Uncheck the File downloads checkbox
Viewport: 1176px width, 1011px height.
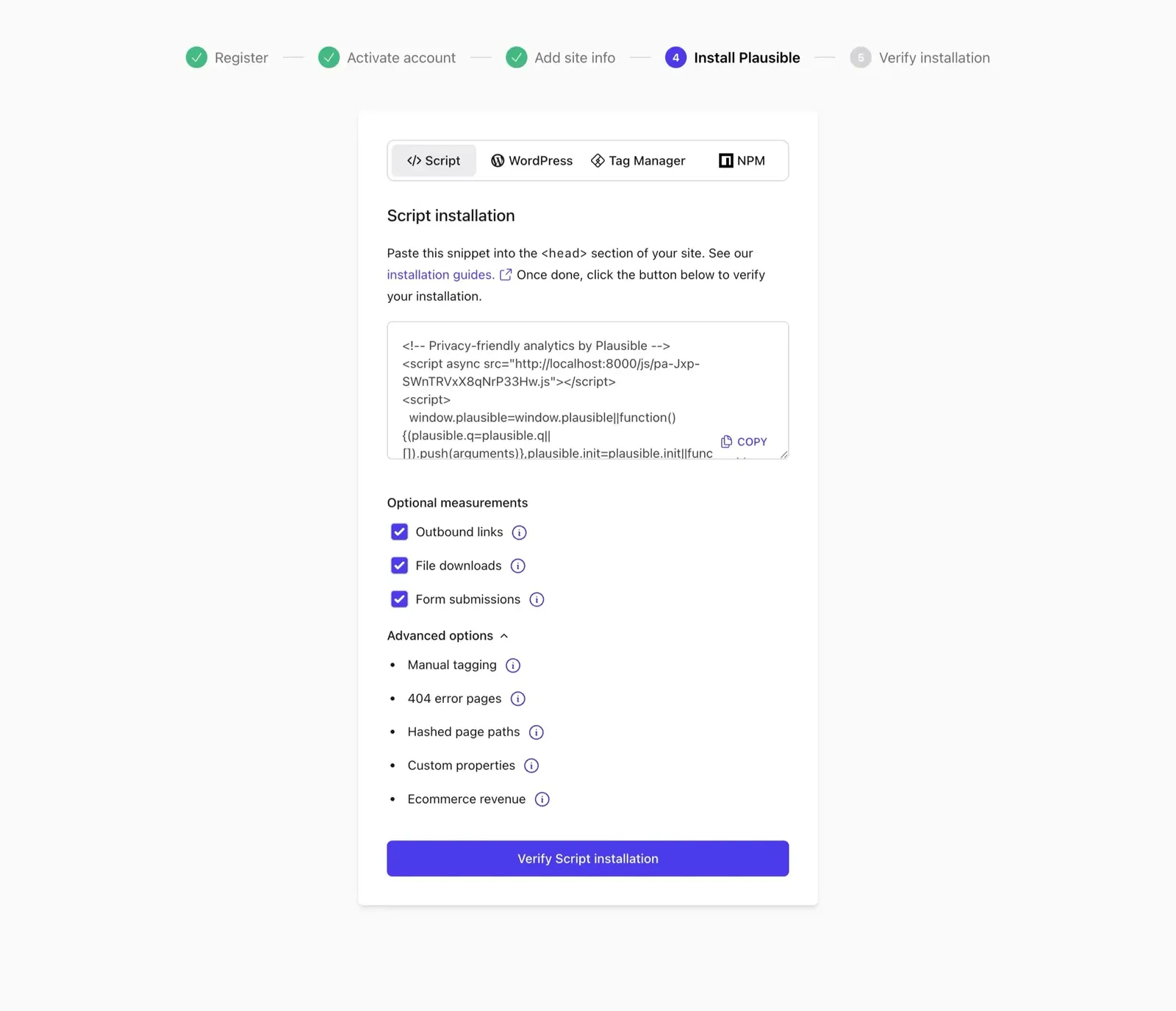[399, 565]
